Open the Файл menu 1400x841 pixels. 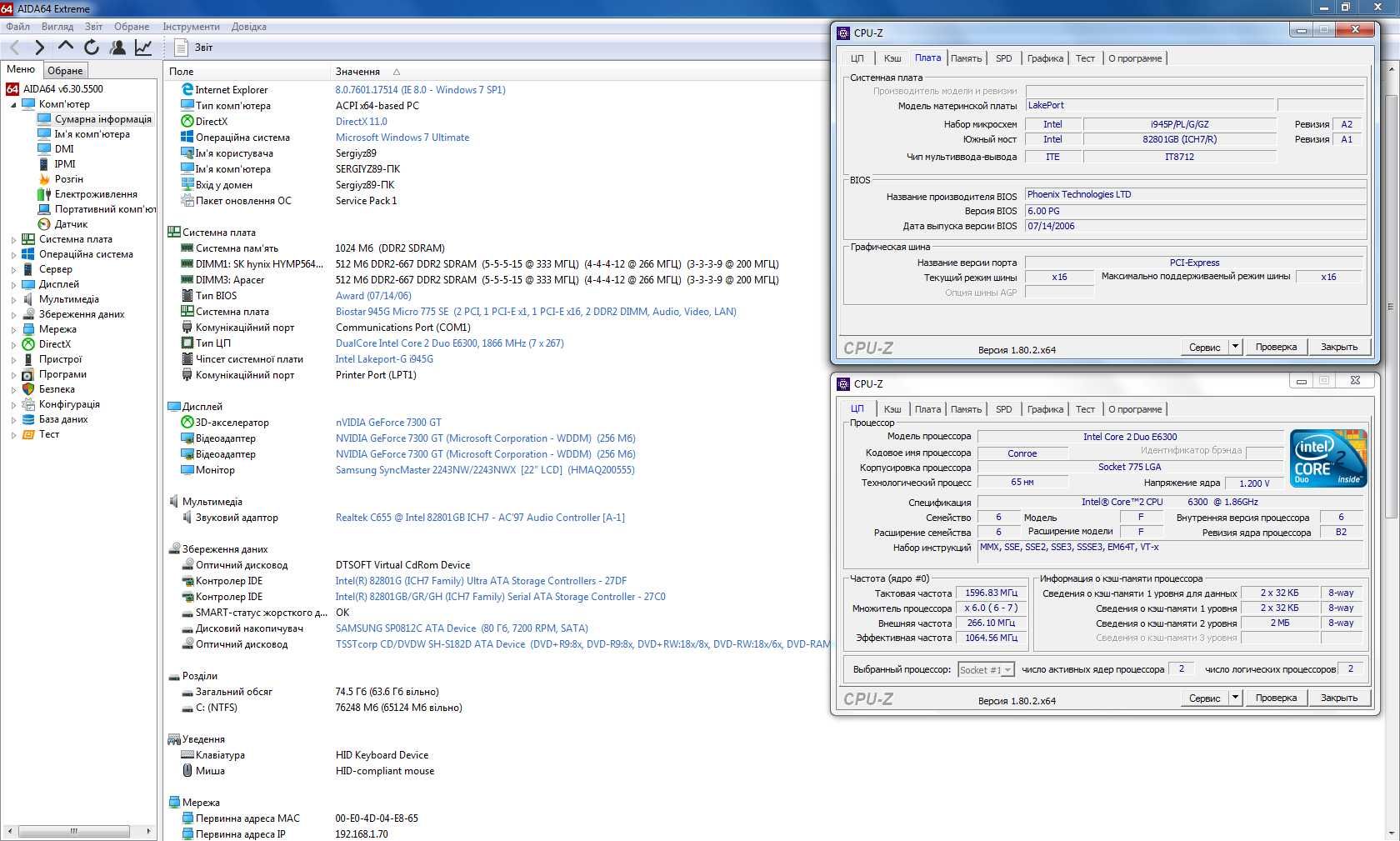(x=17, y=27)
